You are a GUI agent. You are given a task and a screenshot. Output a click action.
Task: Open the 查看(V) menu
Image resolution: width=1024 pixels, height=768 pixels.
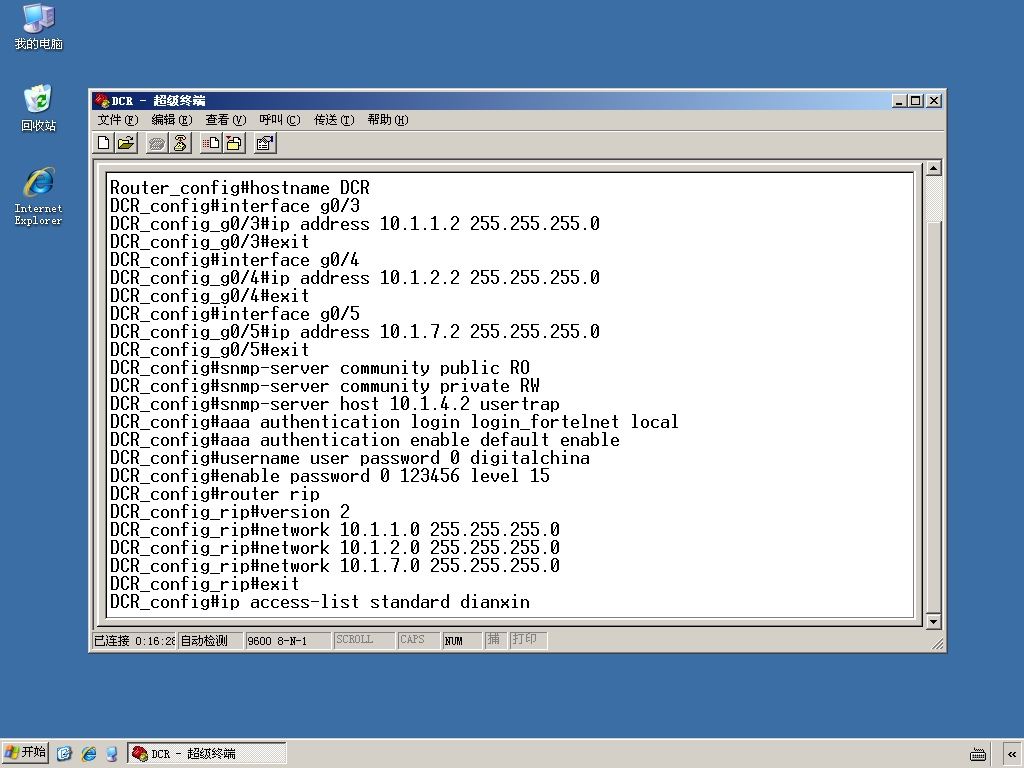coord(225,120)
